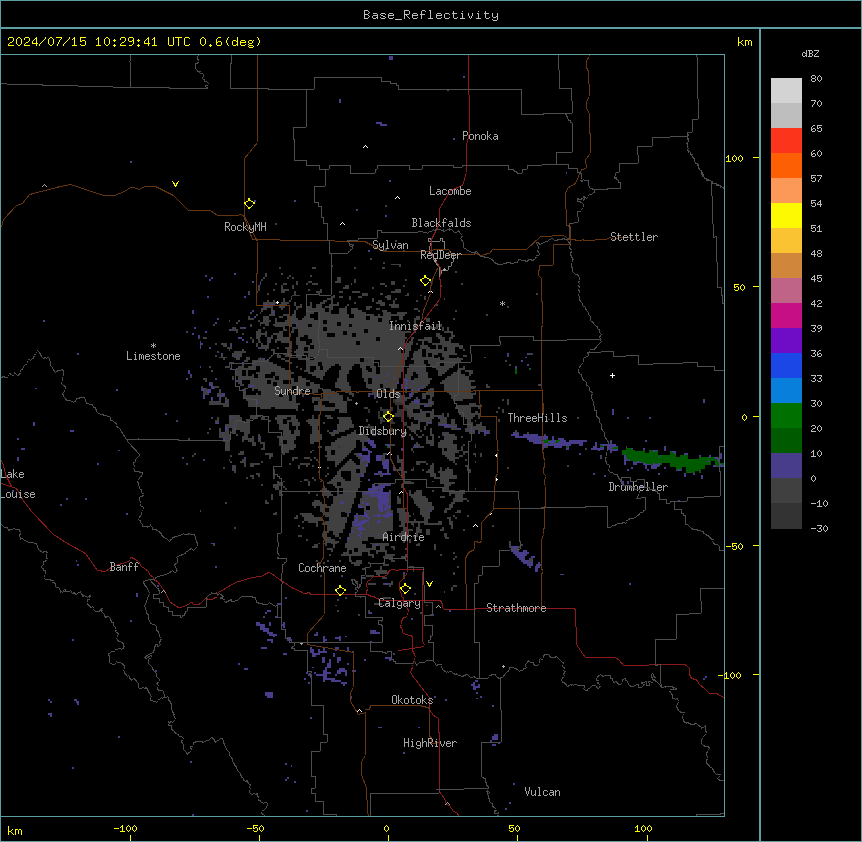Click the 50 km tick on bottom axis

514,828
